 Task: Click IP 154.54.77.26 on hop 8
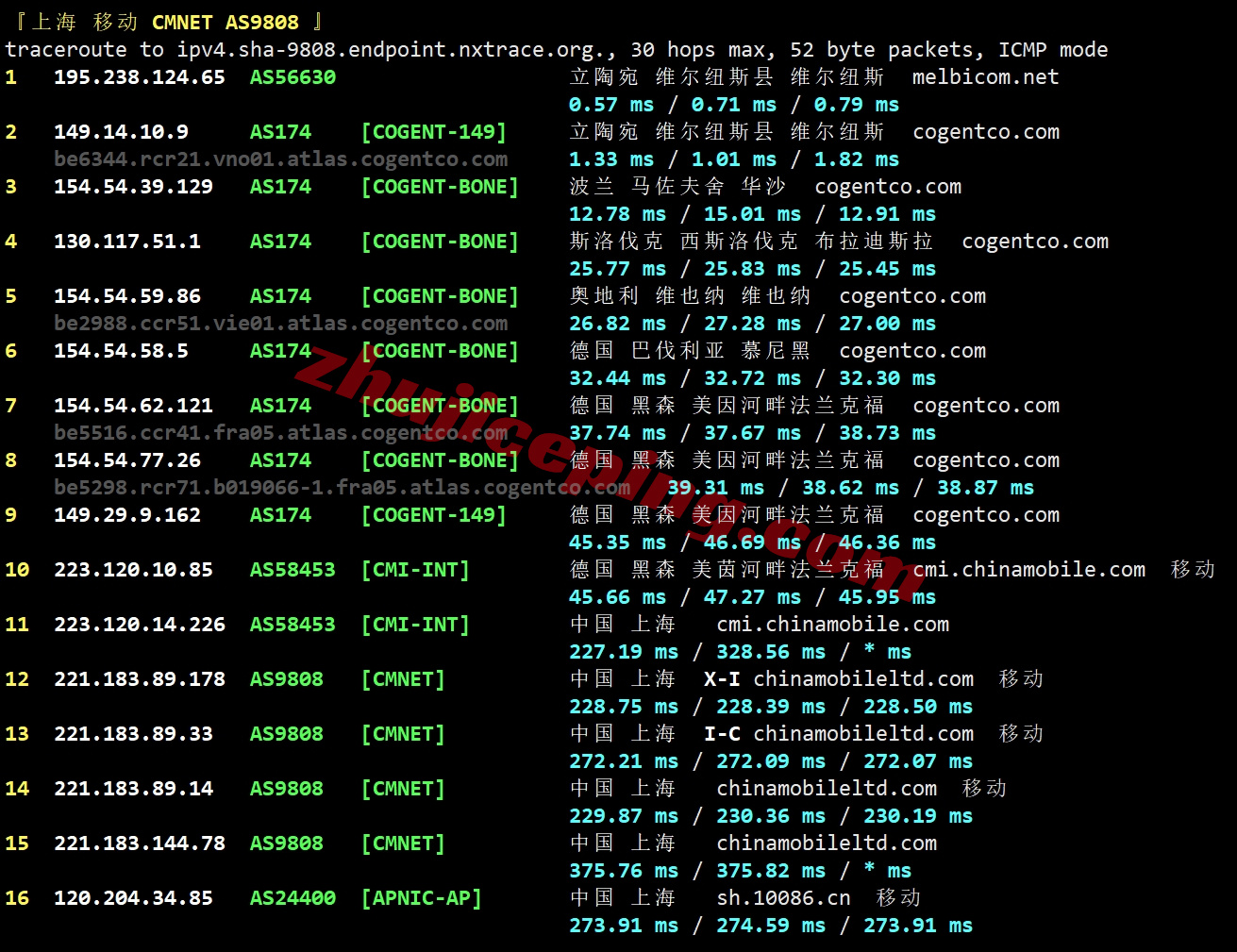tap(127, 460)
